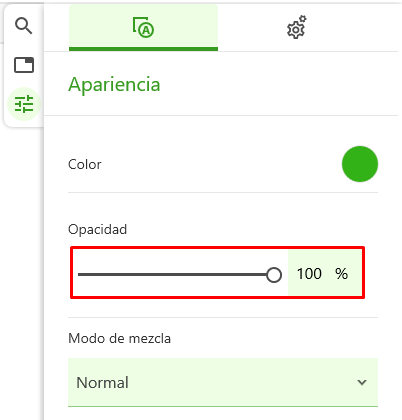Click the Apariencia section heading
The image size is (402, 420).
(x=114, y=85)
